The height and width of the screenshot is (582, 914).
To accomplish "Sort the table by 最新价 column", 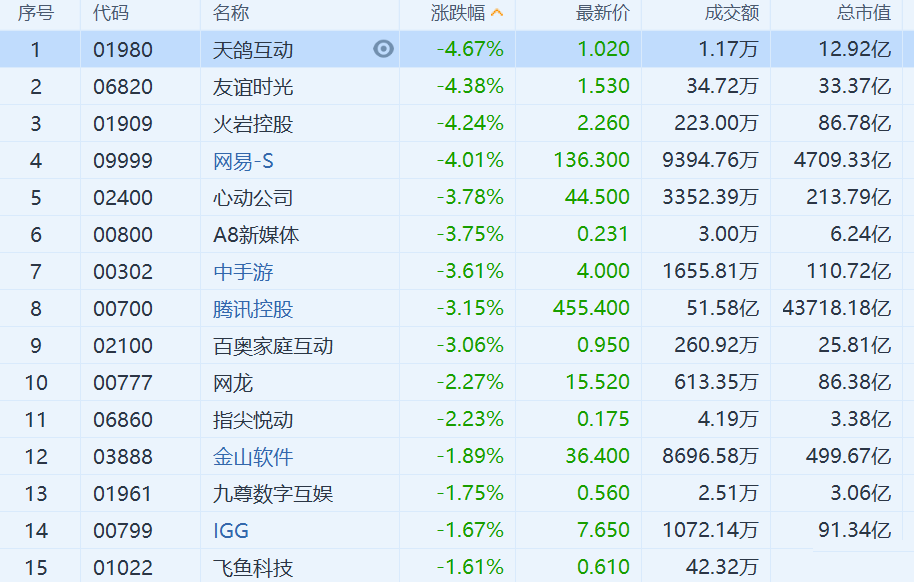I will tap(603, 13).
